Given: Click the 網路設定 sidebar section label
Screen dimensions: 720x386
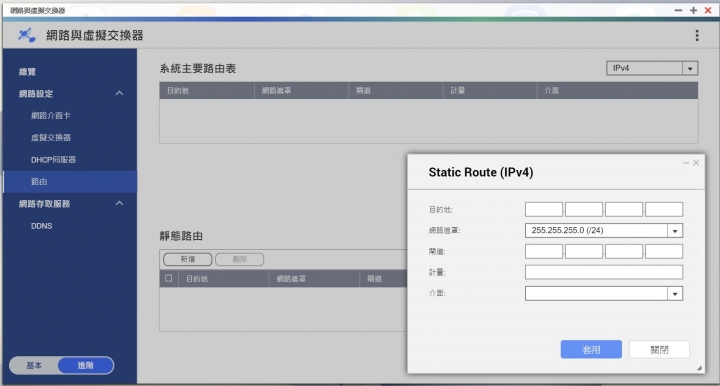Looking at the screenshot, I should click(36, 94).
